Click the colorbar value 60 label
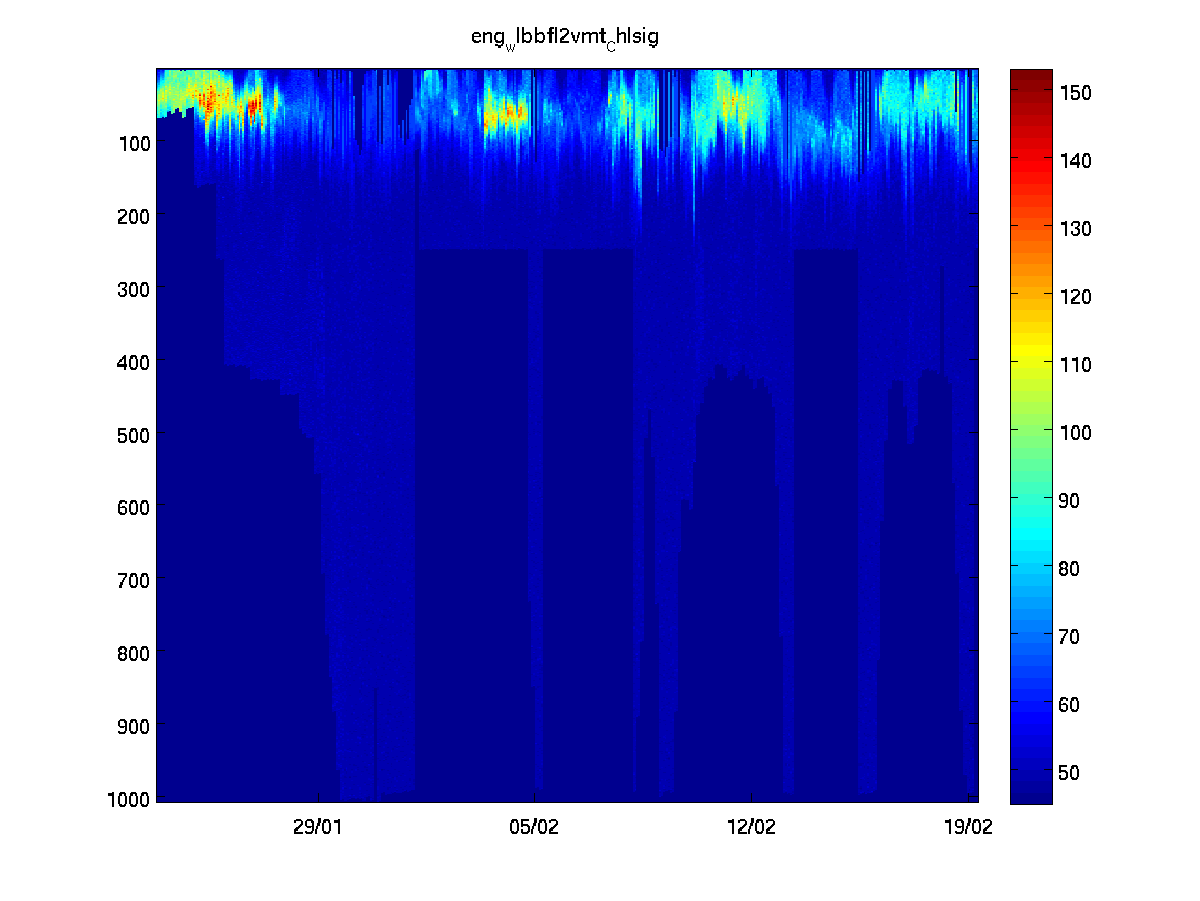 (1071, 705)
